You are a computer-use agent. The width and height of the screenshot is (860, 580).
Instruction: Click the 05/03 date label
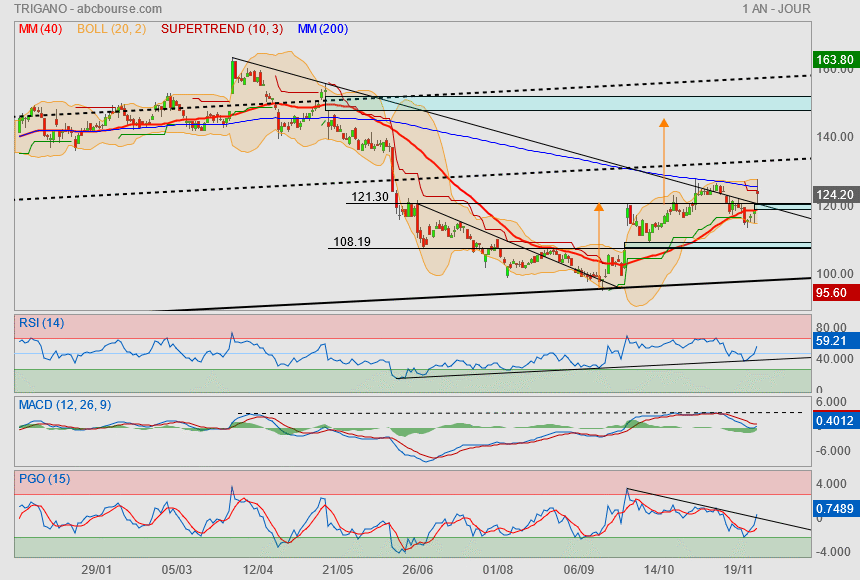click(177, 570)
